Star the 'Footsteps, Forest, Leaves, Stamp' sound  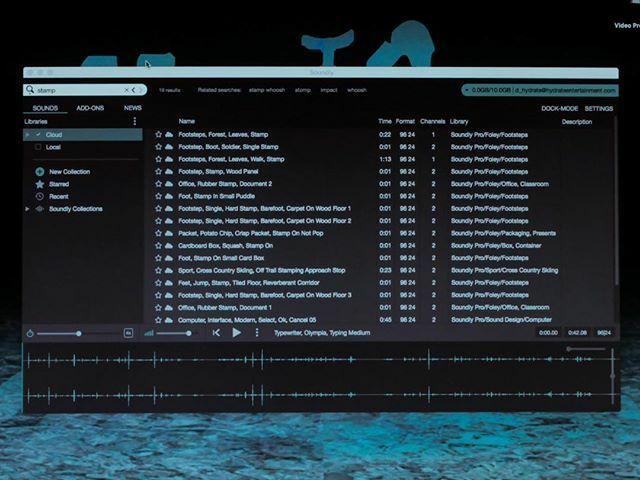pyautogui.click(x=158, y=134)
